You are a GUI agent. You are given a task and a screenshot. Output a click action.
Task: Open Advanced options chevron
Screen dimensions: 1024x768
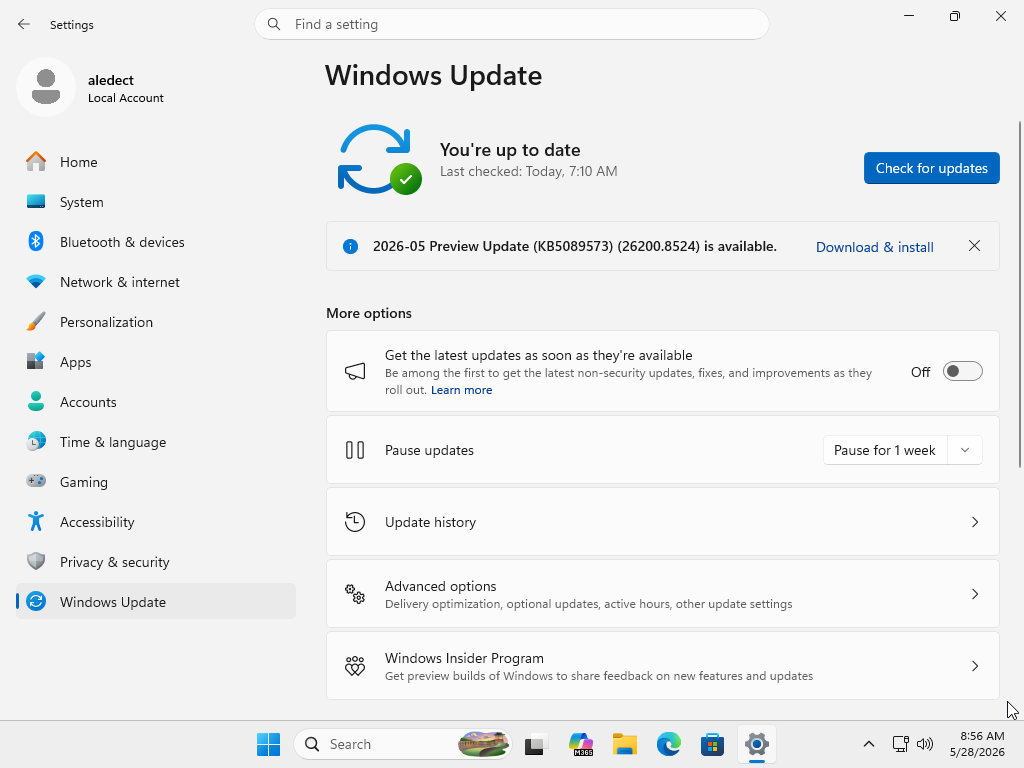click(974, 594)
